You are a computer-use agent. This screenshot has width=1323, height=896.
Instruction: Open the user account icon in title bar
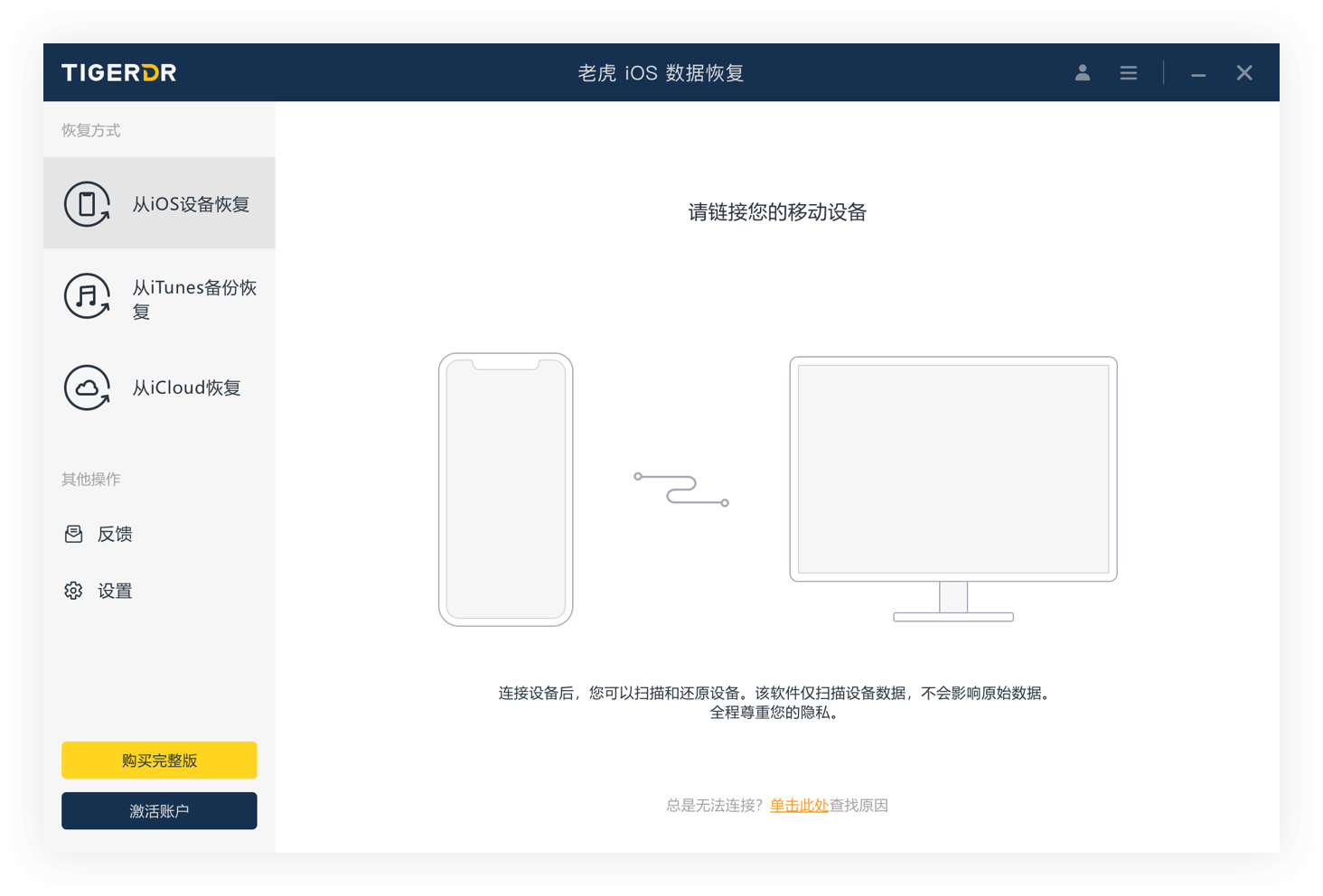[1082, 73]
